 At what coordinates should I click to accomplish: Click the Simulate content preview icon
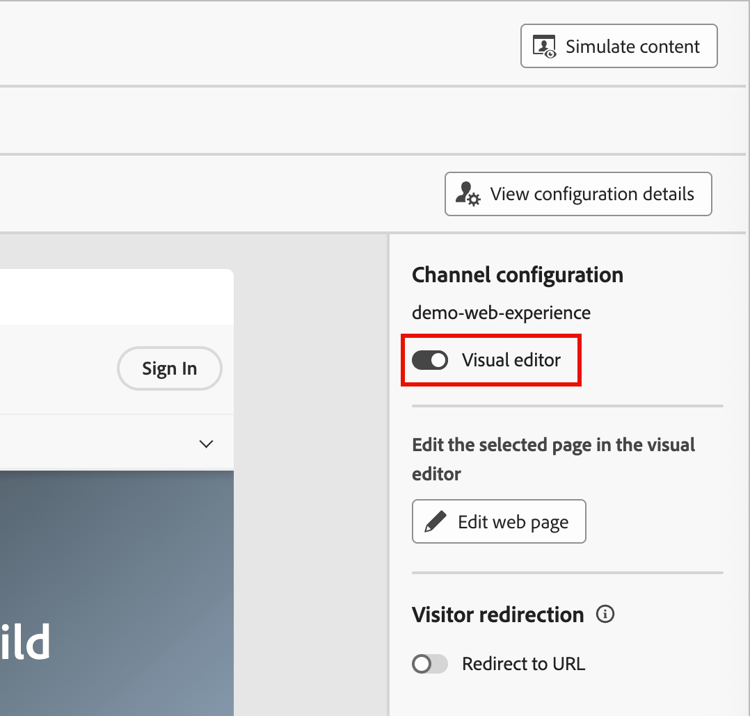click(x=544, y=46)
